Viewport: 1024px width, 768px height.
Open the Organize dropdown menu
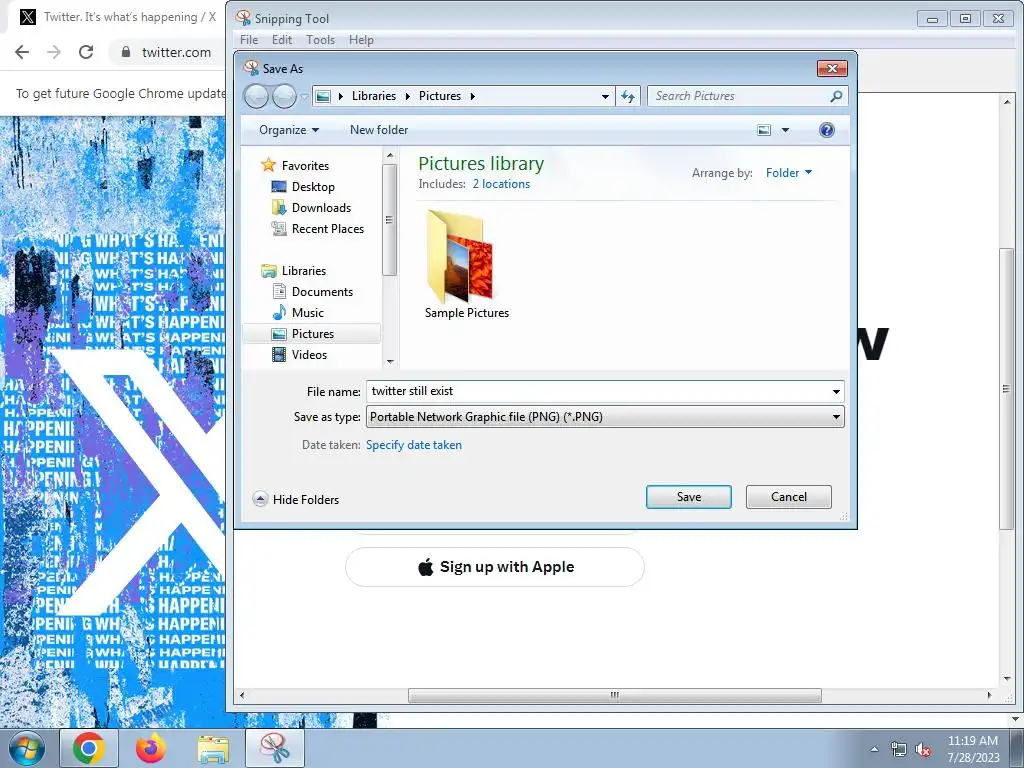pos(289,130)
